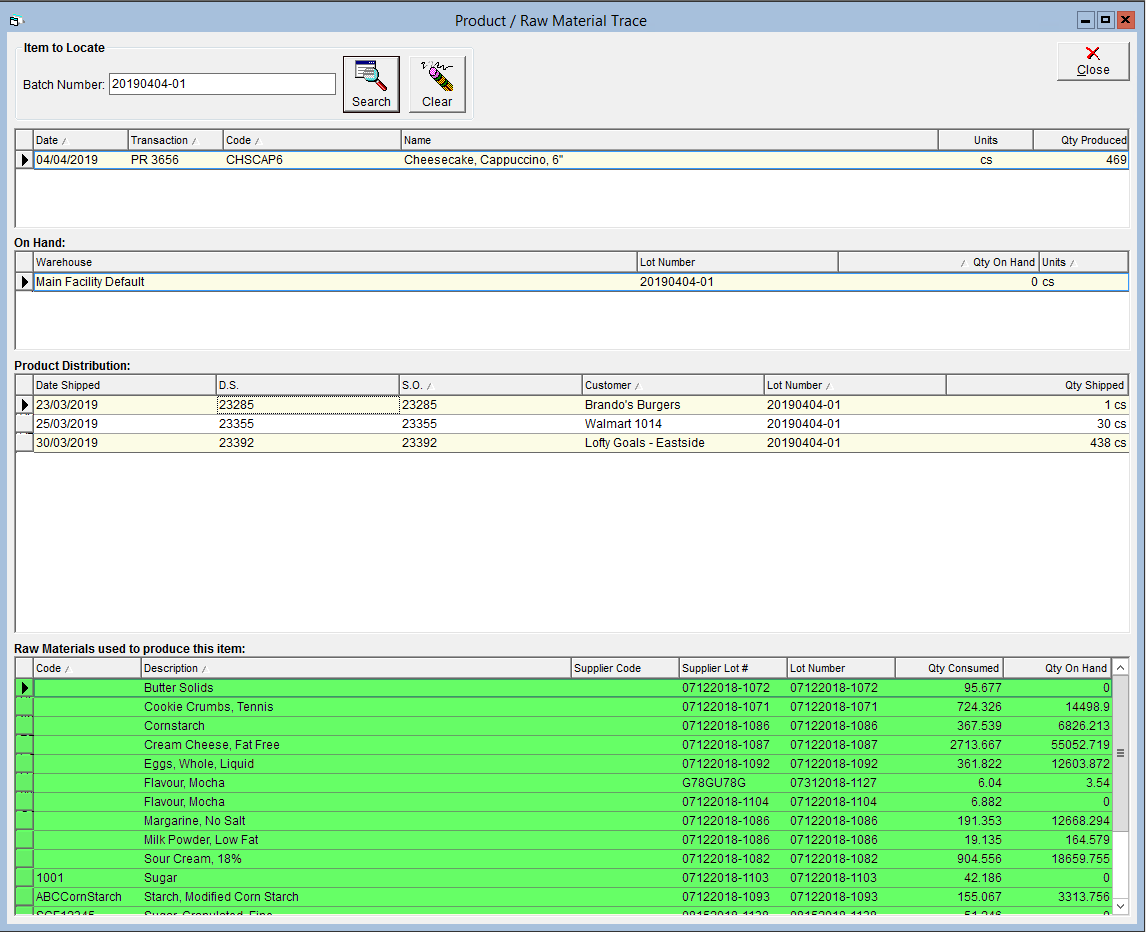
Task: Click the CHSCAP6 code cell
Action: coord(312,160)
